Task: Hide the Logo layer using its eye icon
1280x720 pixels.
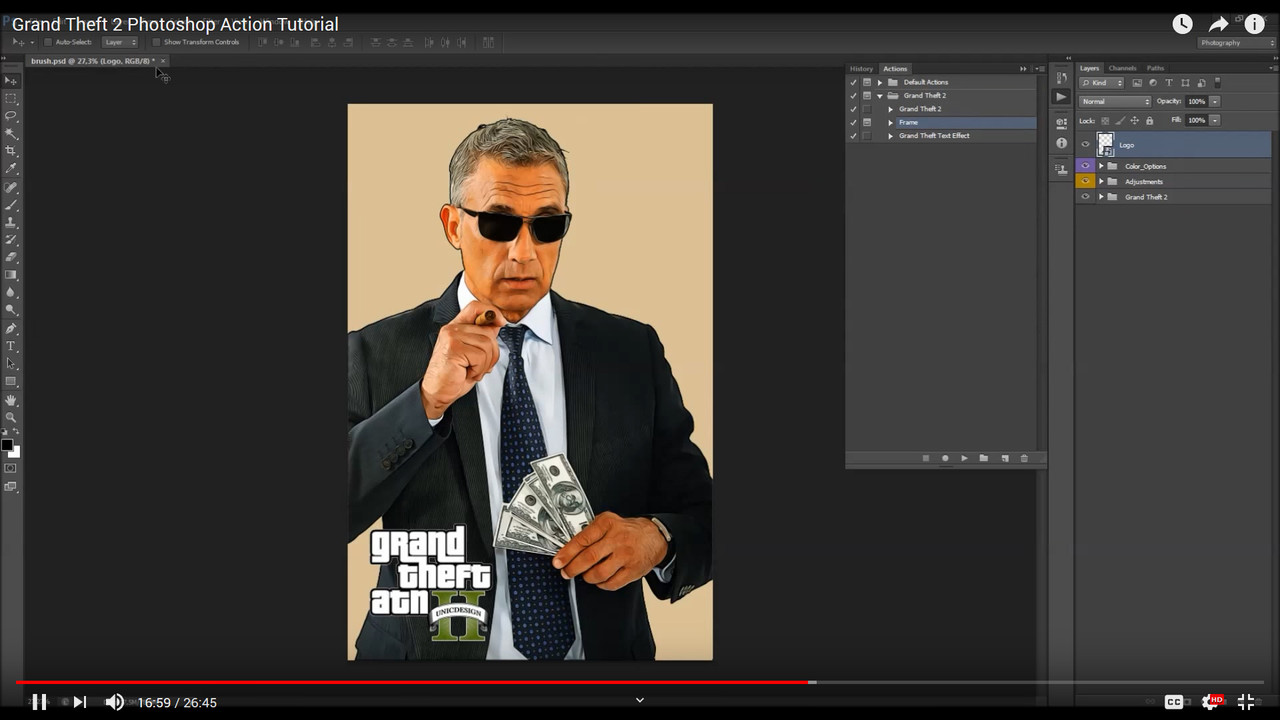Action: (x=1085, y=145)
